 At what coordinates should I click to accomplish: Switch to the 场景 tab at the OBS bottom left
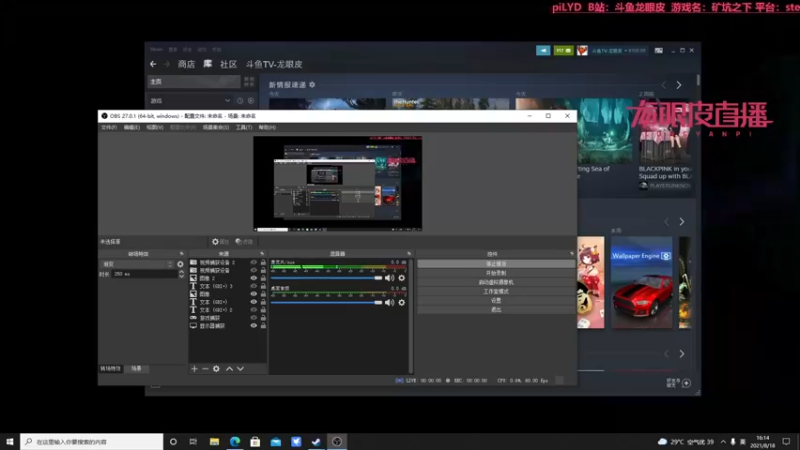[136, 368]
